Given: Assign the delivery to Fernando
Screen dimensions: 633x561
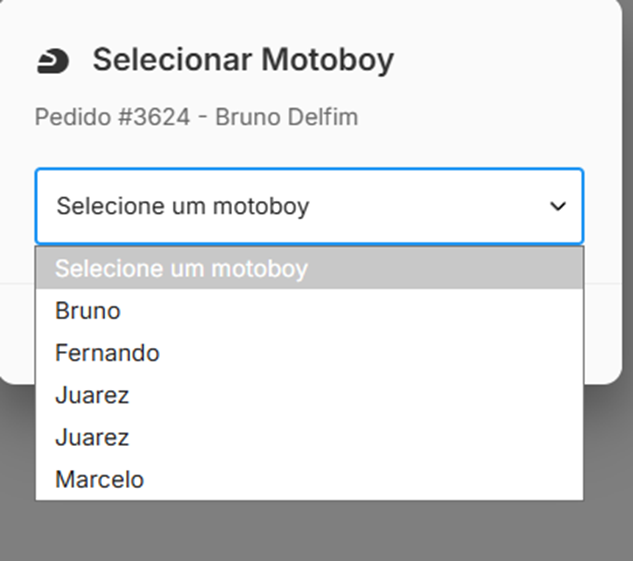Looking at the screenshot, I should click(107, 353).
